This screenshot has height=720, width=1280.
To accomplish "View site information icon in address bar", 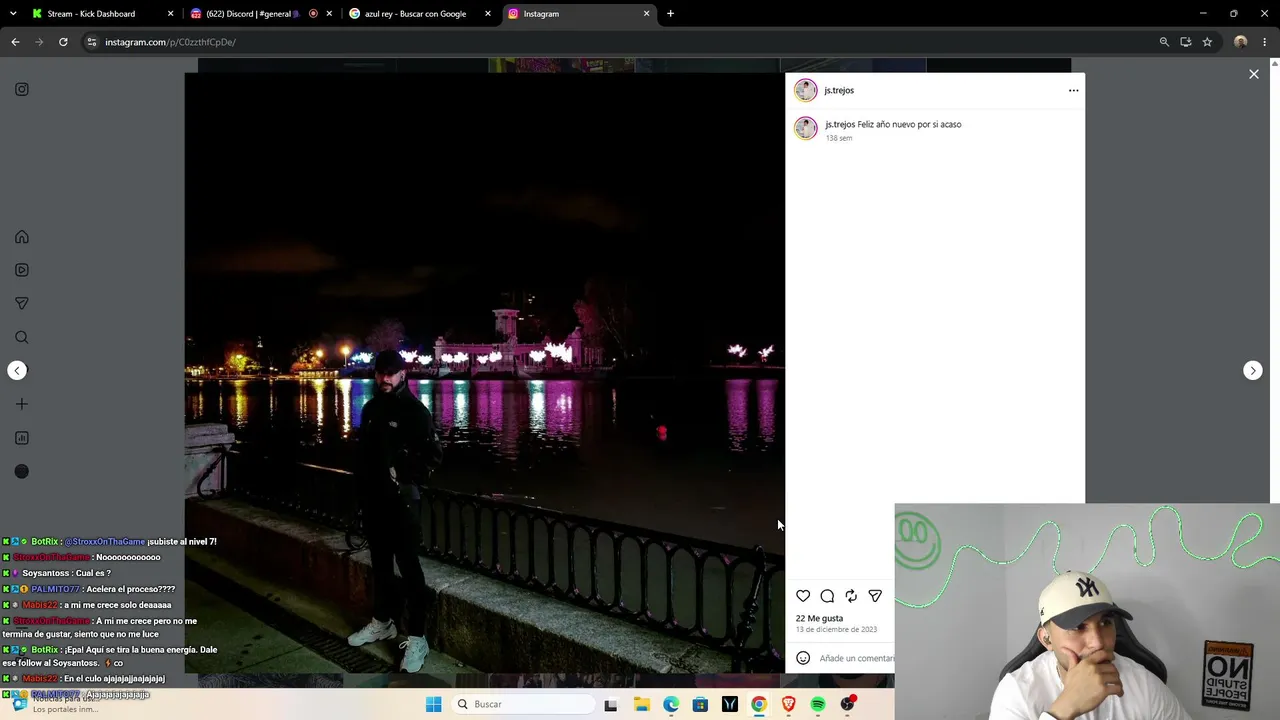I will [x=92, y=42].
